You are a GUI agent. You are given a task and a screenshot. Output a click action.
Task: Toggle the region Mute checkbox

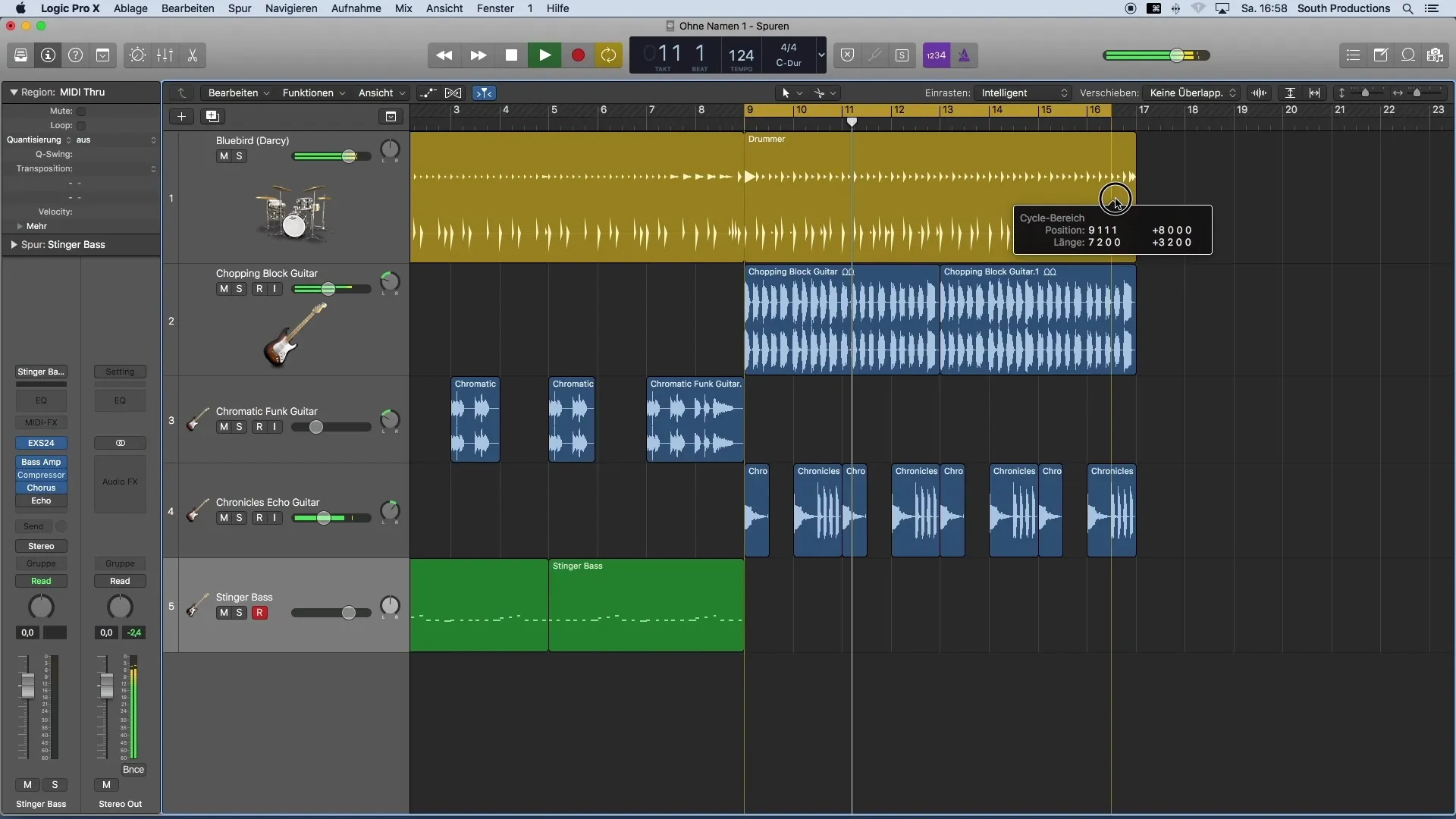tap(81, 111)
